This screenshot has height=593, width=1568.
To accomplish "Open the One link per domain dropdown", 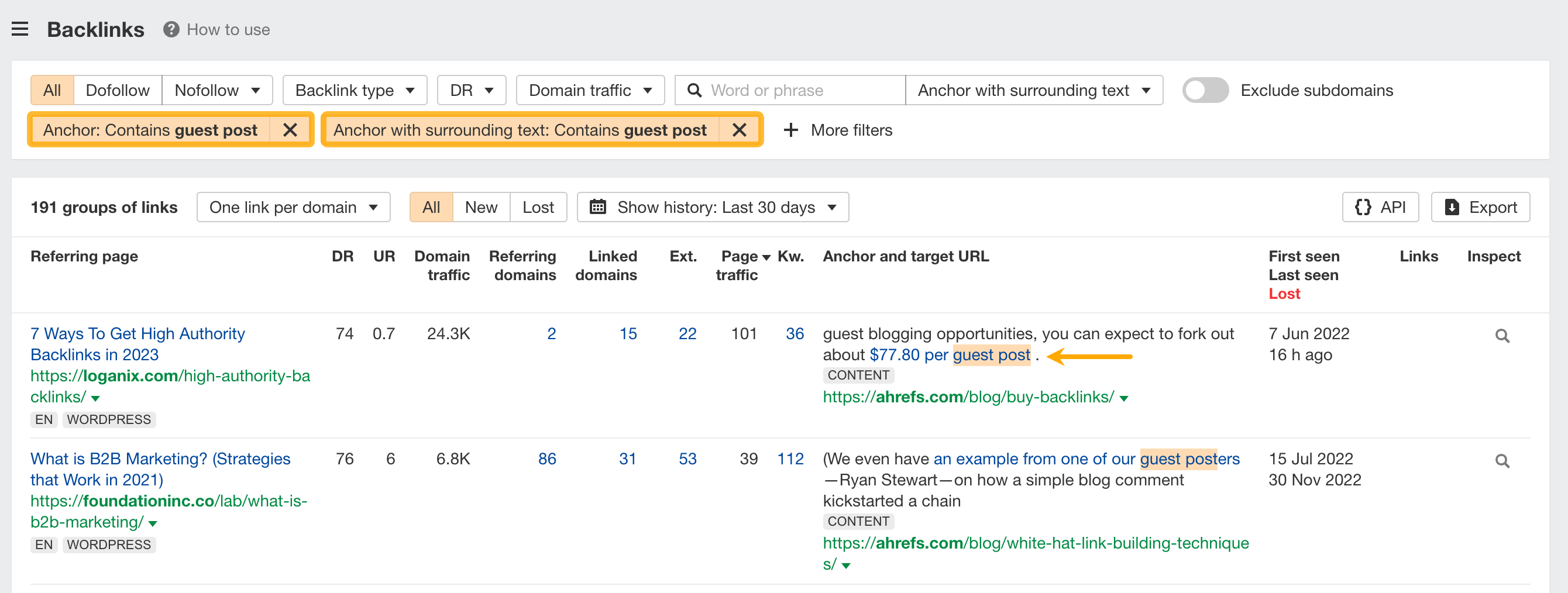I will [x=293, y=208].
